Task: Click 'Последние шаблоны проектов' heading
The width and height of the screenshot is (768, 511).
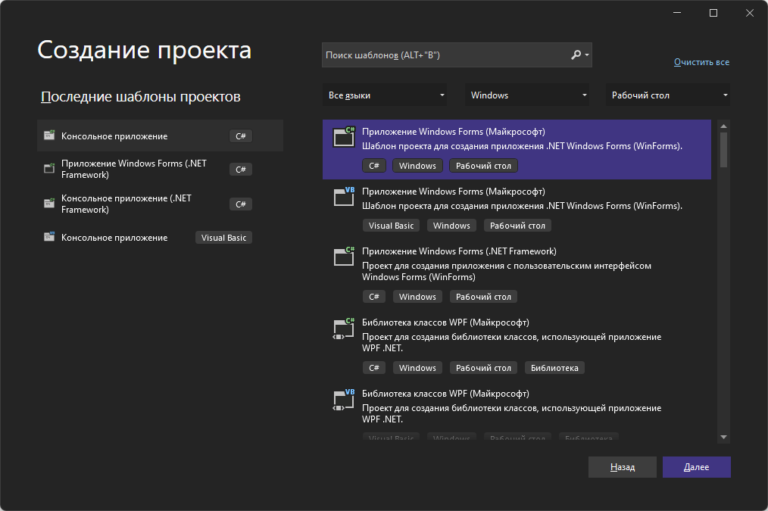Action: tap(141, 97)
